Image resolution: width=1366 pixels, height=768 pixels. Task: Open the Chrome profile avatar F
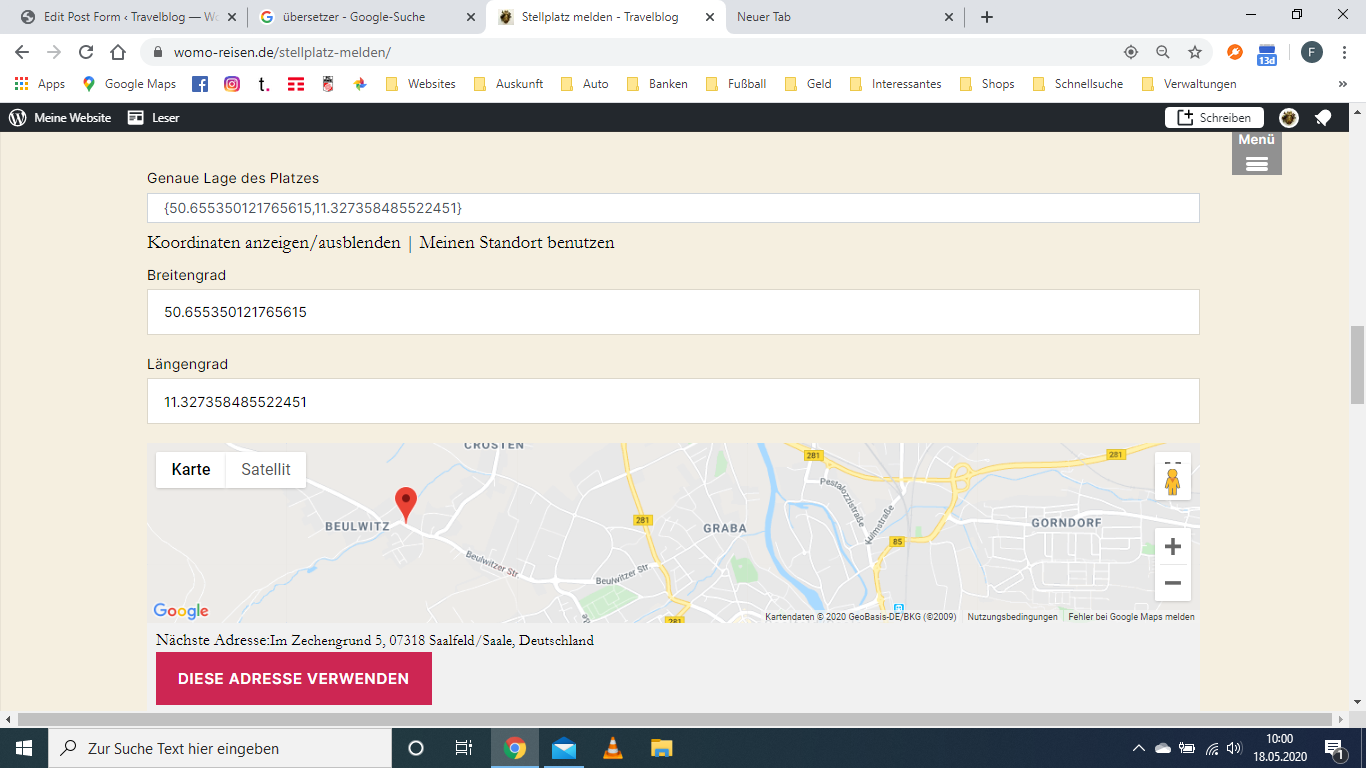[x=1311, y=52]
